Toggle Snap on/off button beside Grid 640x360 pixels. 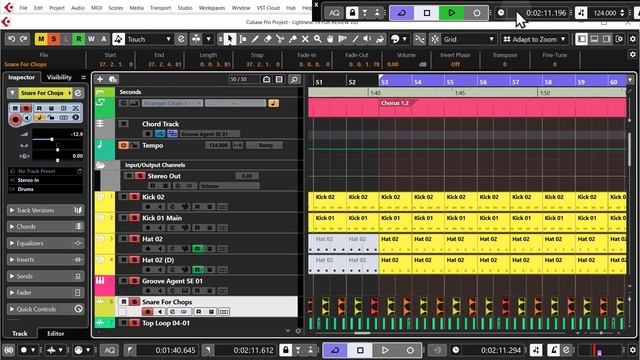click(x=435, y=39)
